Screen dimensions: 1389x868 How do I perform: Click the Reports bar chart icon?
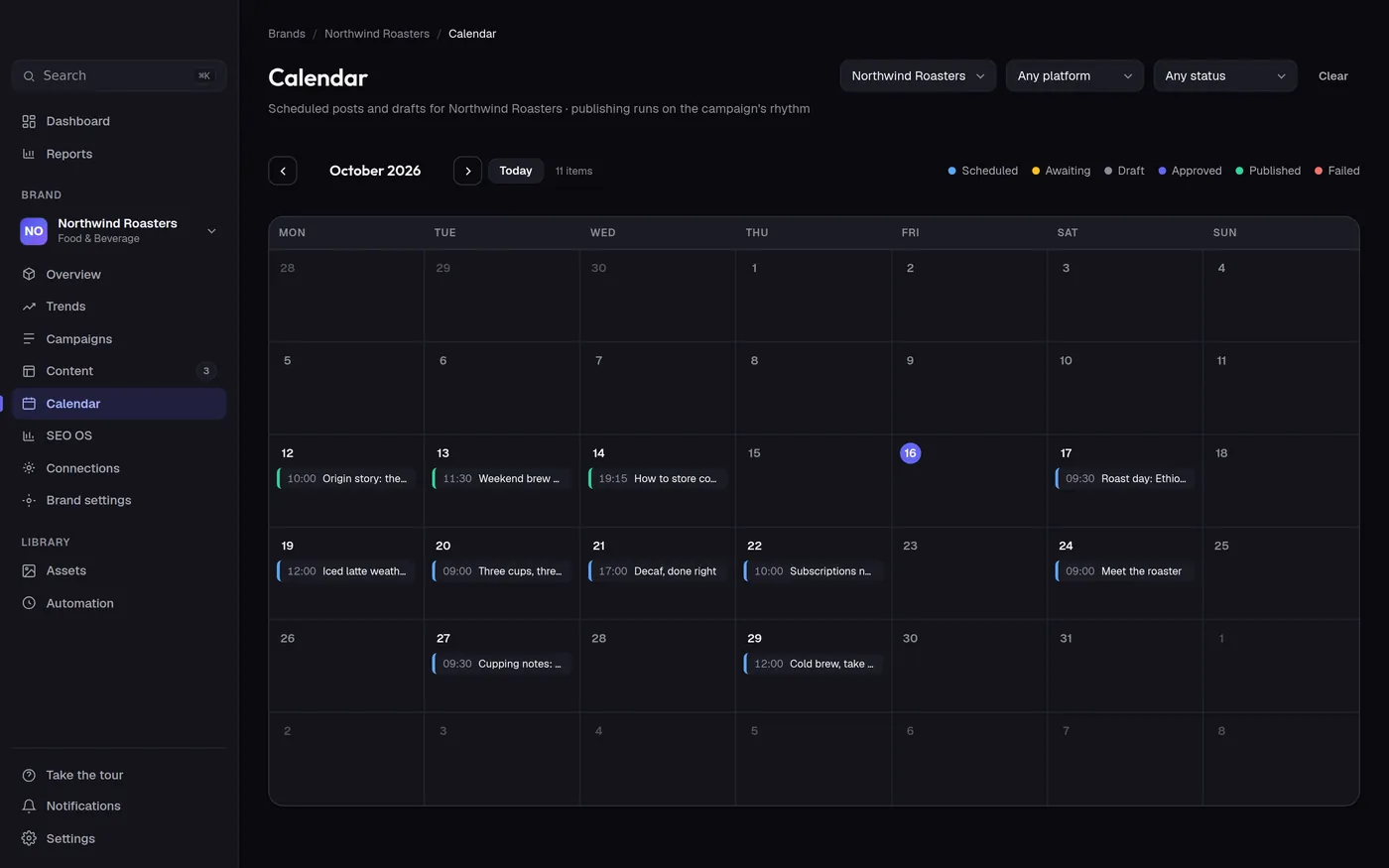pos(29,154)
